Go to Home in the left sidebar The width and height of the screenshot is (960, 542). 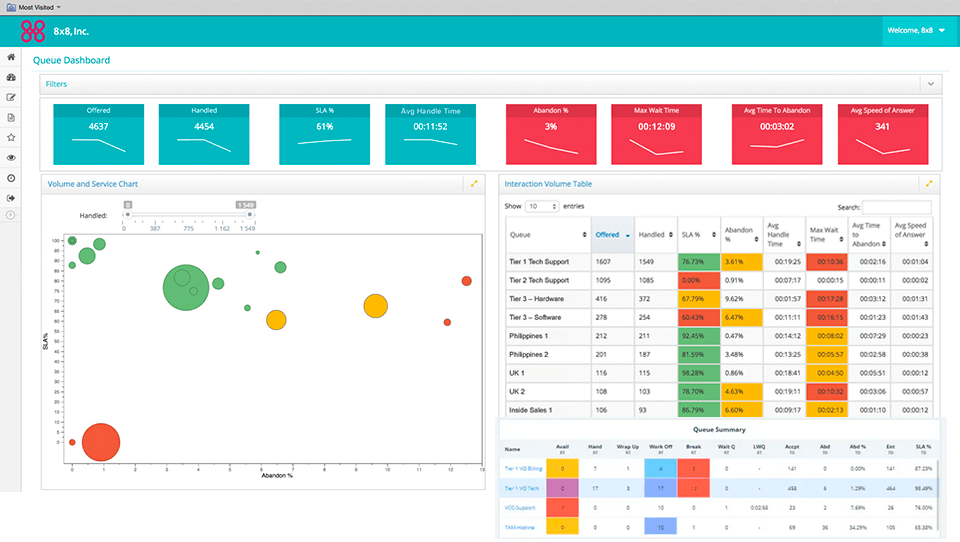click(11, 58)
